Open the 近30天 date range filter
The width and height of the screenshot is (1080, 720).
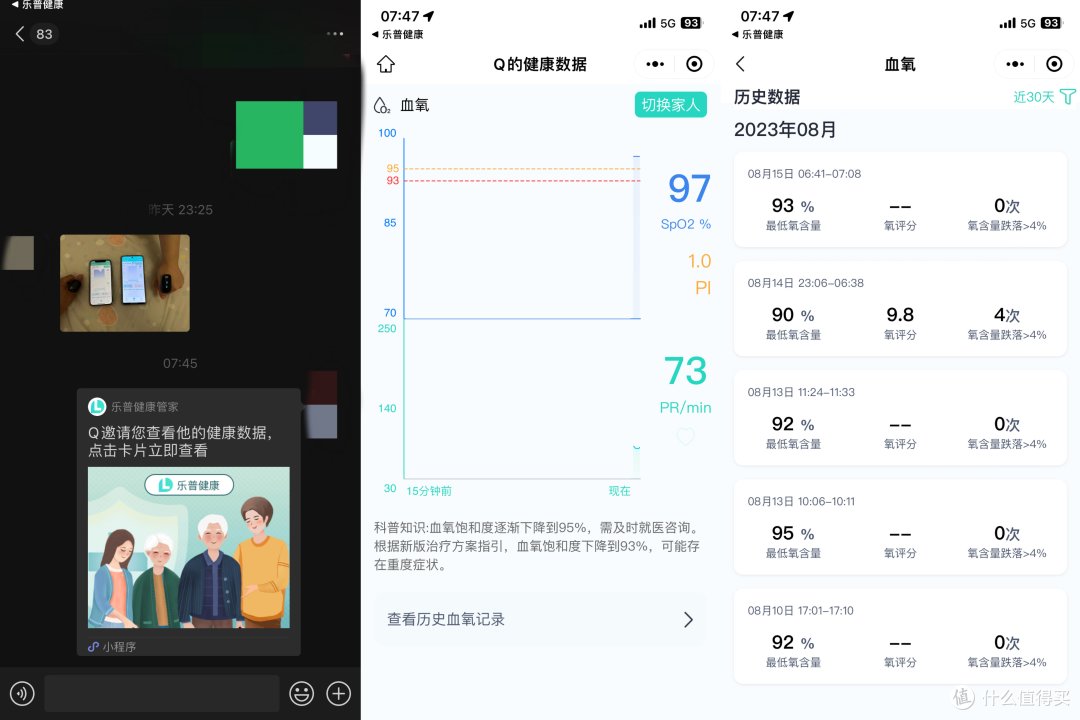[1033, 97]
